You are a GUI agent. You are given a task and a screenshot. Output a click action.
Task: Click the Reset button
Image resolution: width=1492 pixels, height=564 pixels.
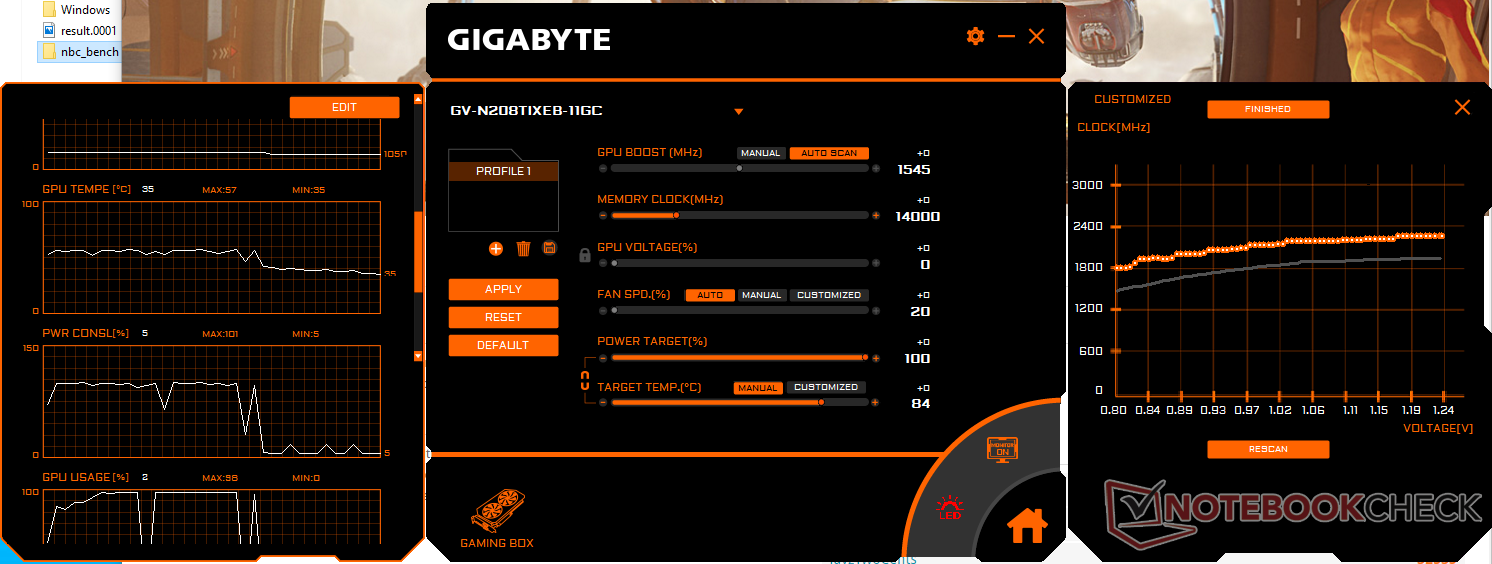(503, 317)
